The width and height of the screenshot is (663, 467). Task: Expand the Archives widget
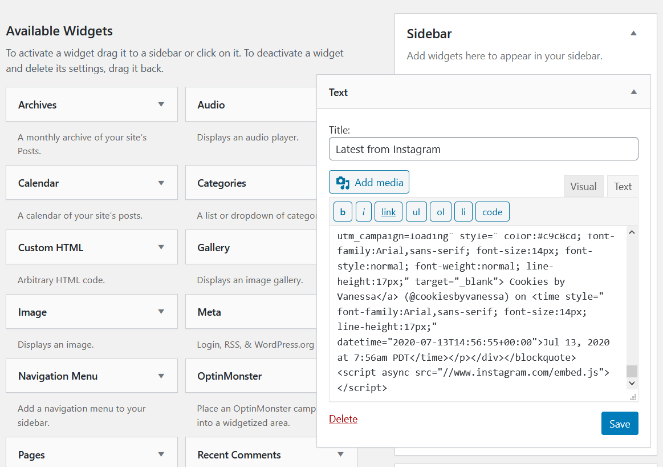[x=161, y=104]
